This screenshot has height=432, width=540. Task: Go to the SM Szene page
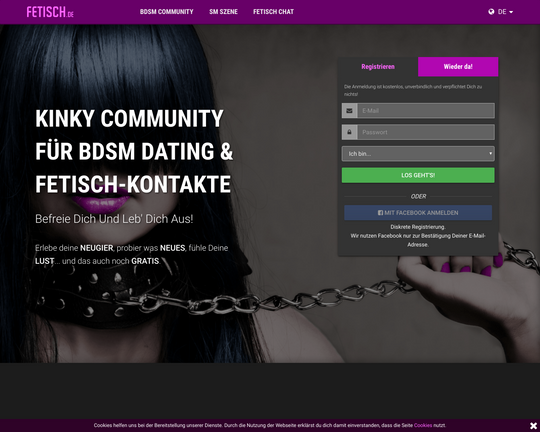point(223,12)
